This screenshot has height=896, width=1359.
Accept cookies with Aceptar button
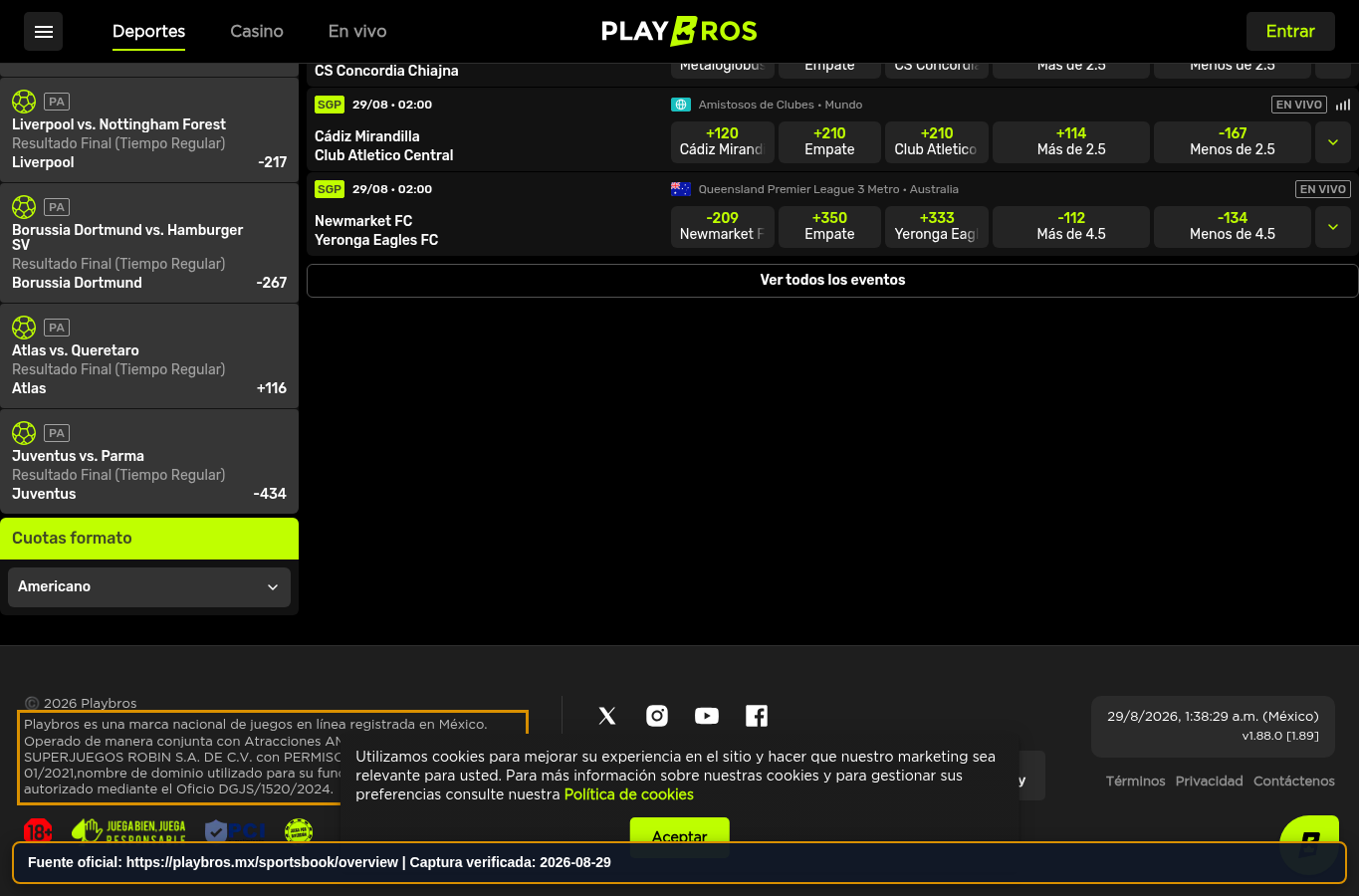click(x=680, y=836)
